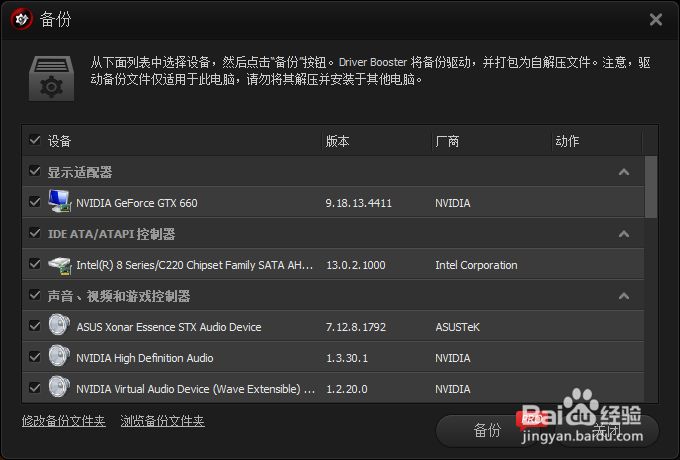Sort by the 设备 column header

tap(59, 141)
